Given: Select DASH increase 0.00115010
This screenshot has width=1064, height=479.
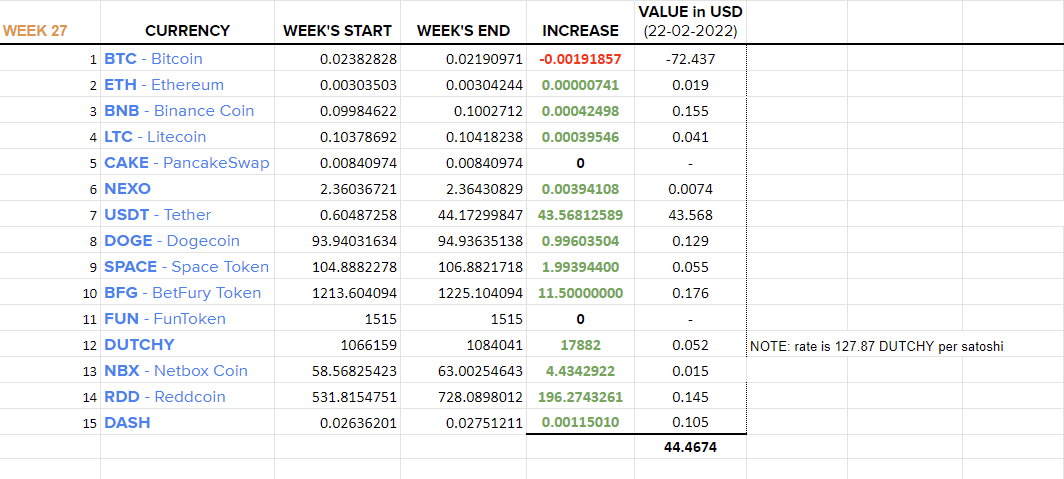Looking at the screenshot, I should pos(580,423).
